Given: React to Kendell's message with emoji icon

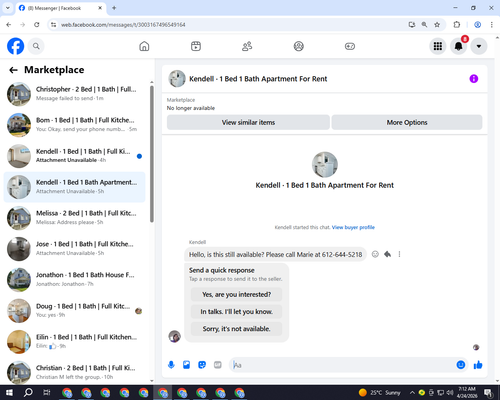Looking at the screenshot, I should [375, 254].
